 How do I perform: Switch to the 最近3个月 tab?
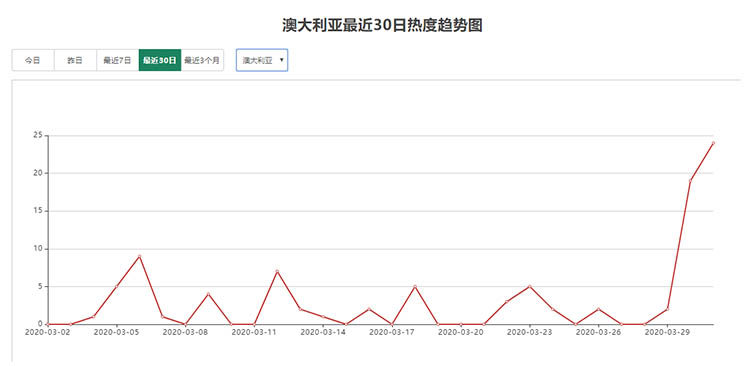click(202, 60)
